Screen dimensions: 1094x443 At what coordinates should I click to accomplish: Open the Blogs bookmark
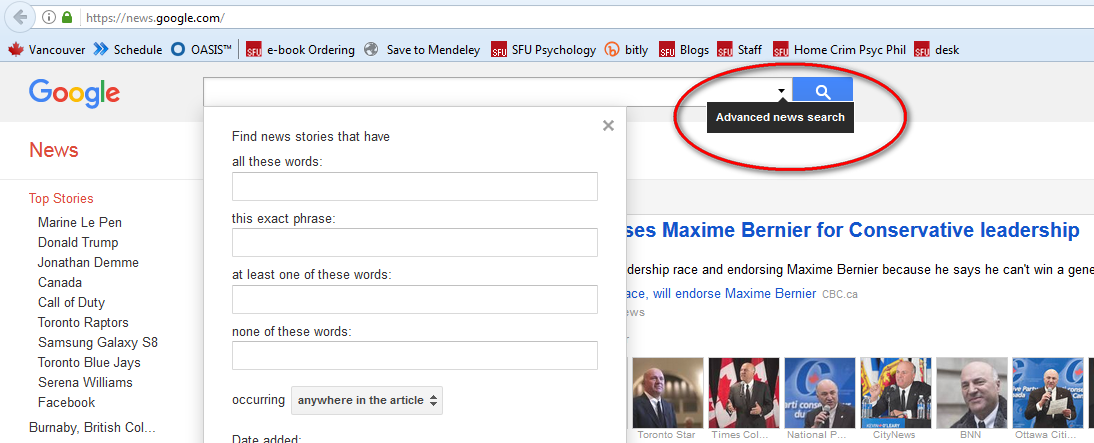pos(684,50)
